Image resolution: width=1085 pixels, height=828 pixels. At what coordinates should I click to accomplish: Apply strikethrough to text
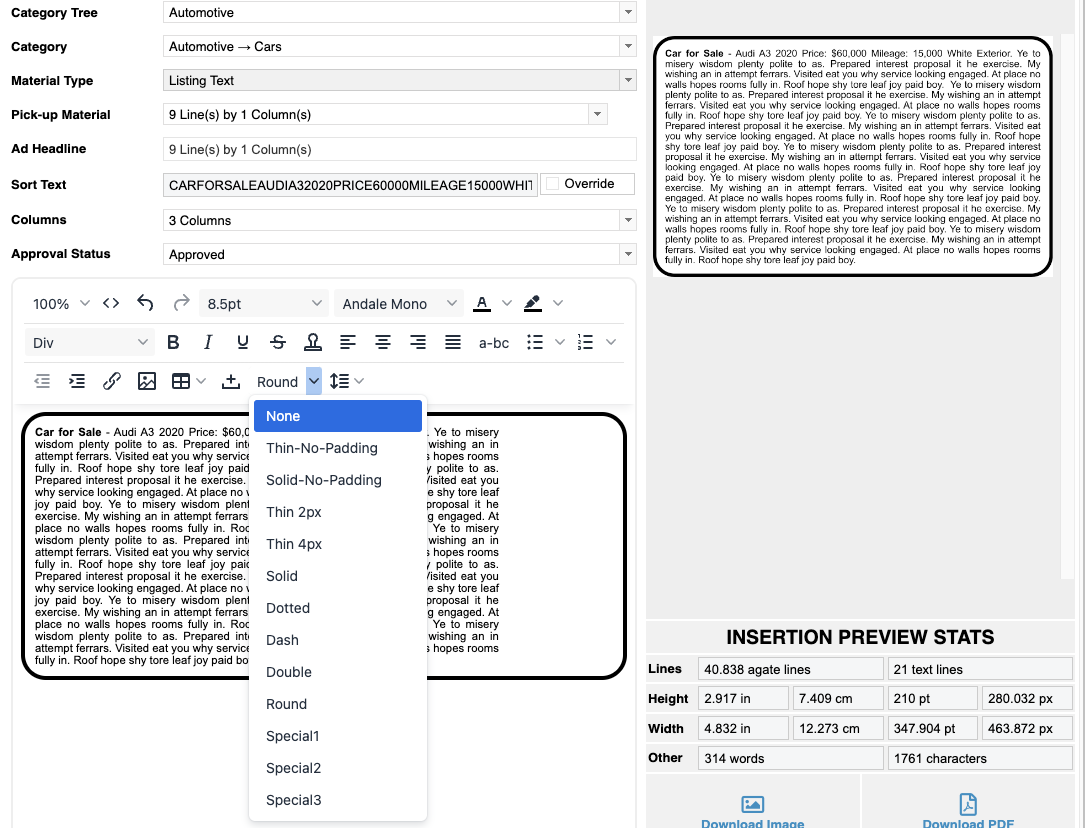(278, 343)
